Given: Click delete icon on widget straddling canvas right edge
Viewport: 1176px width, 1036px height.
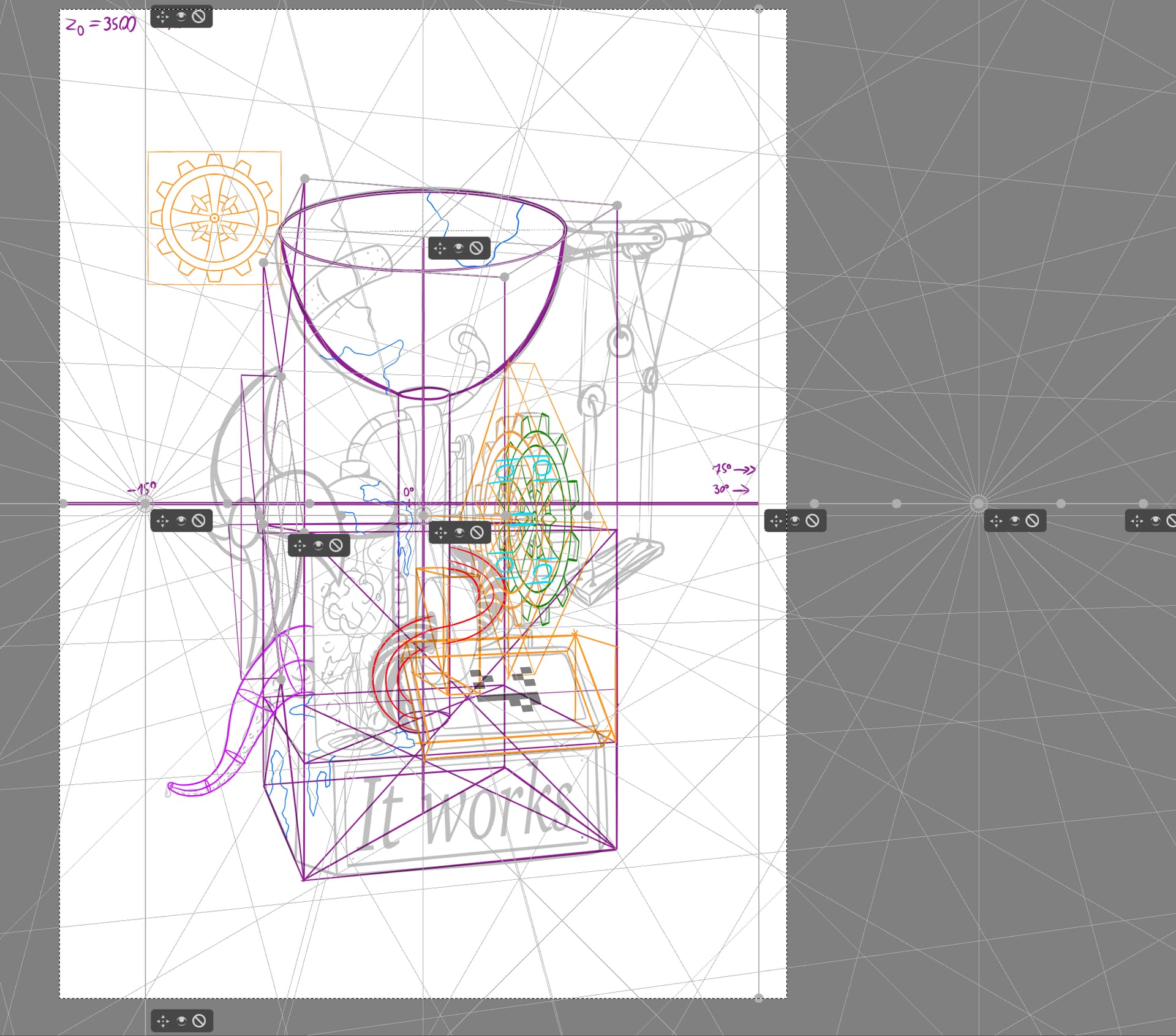Looking at the screenshot, I should 812,521.
